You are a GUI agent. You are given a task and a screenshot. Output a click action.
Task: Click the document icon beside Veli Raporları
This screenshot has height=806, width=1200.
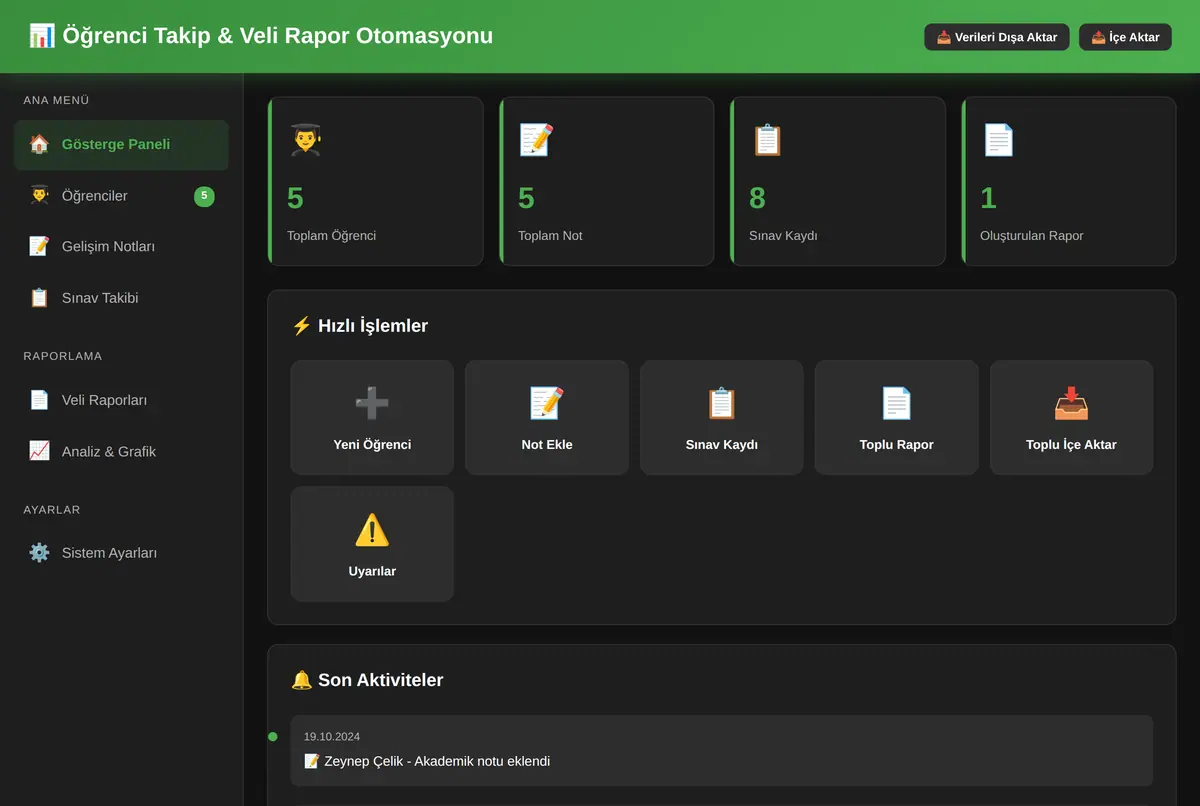pos(39,400)
